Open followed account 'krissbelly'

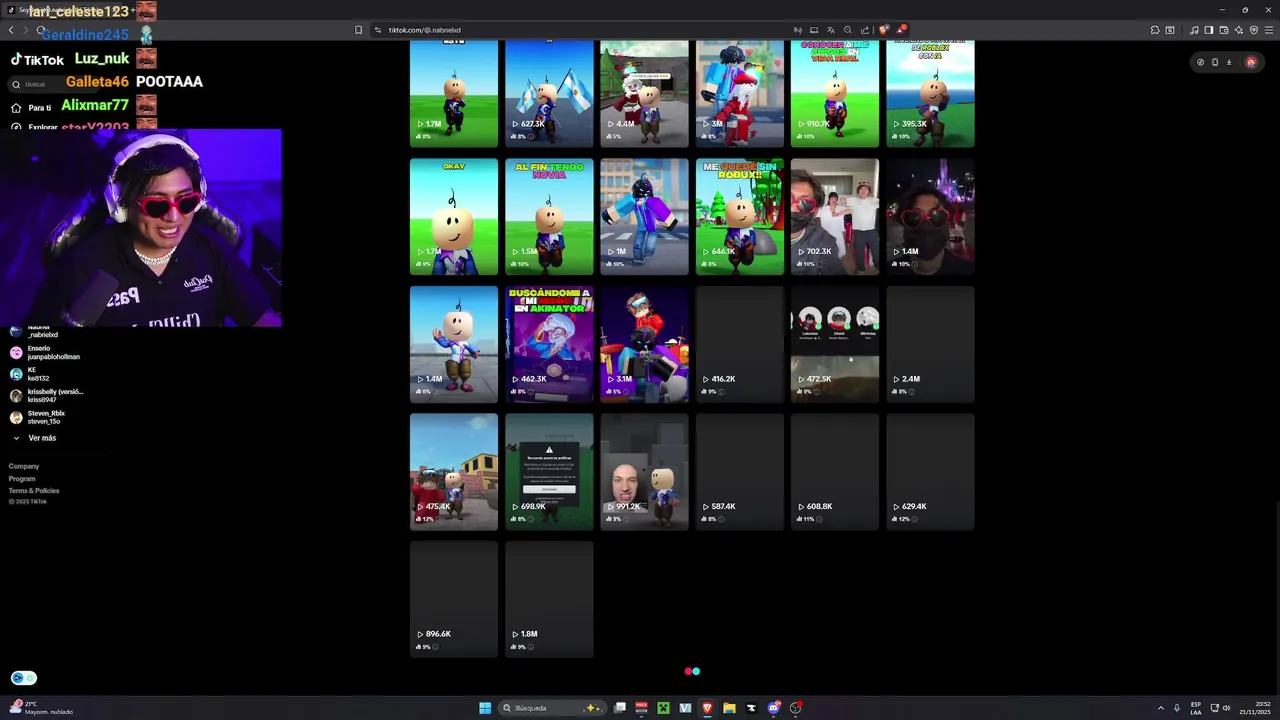[47, 395]
